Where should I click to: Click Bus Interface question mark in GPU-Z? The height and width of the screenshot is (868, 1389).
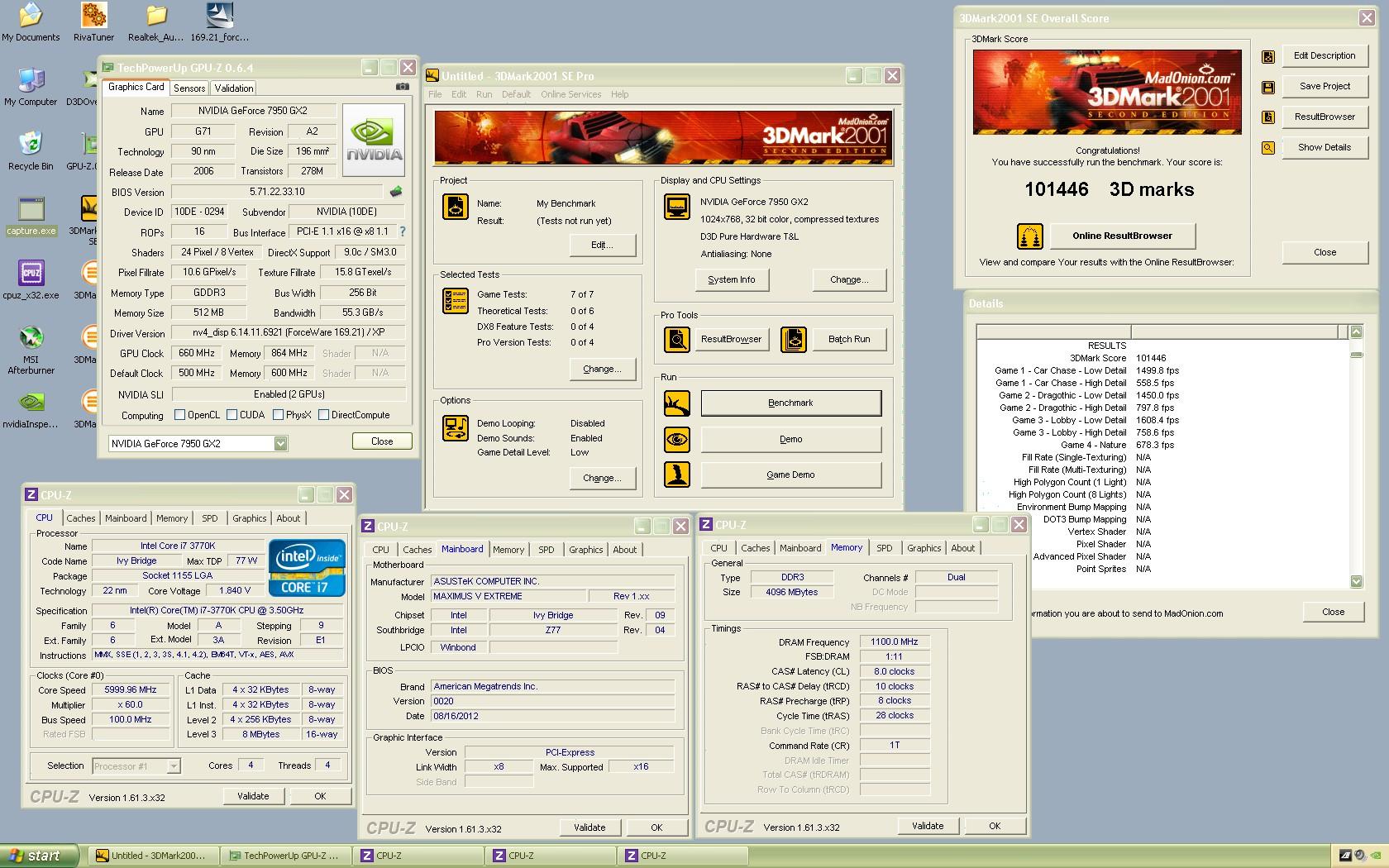[403, 231]
